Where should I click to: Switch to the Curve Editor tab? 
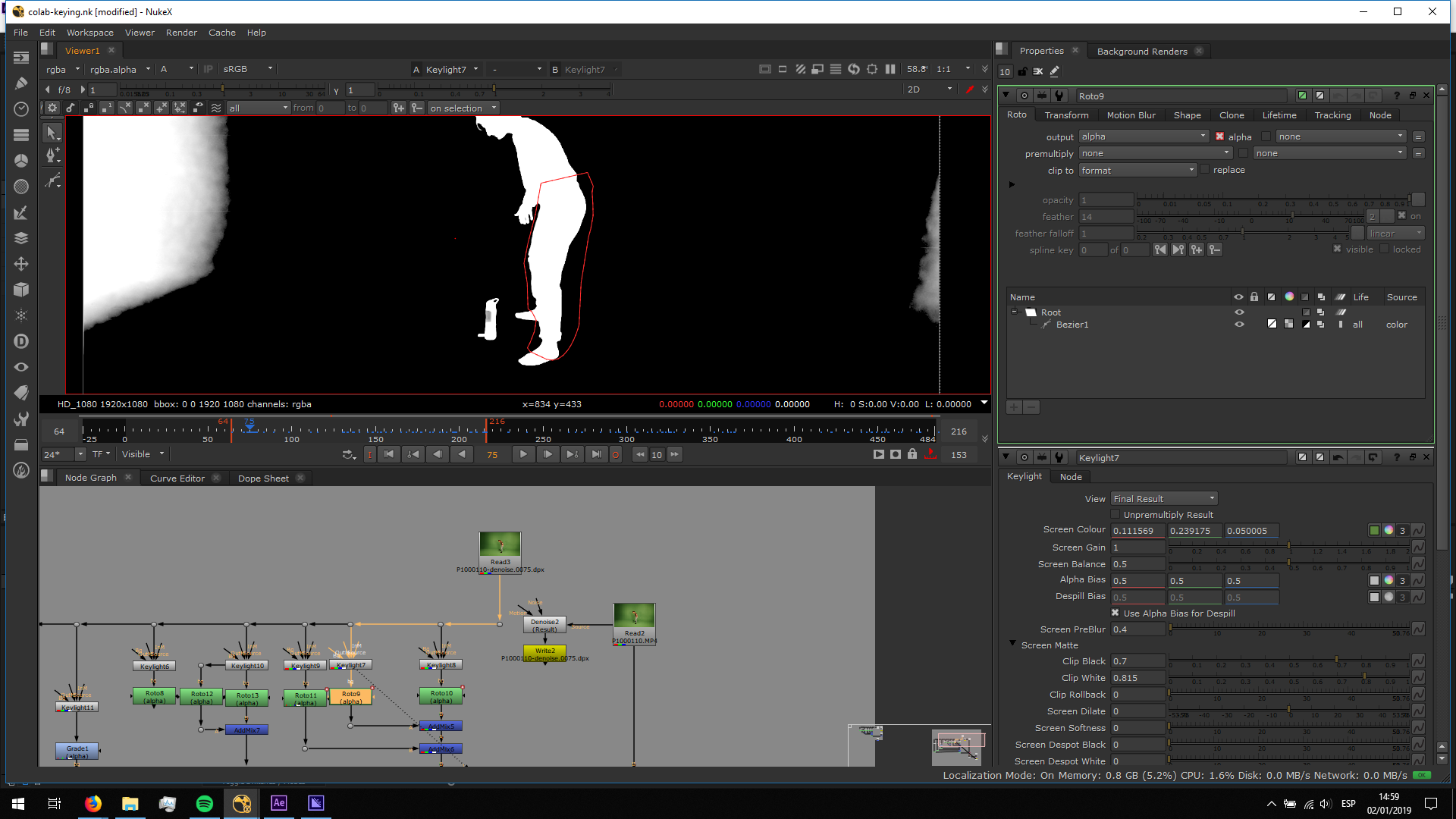click(177, 479)
